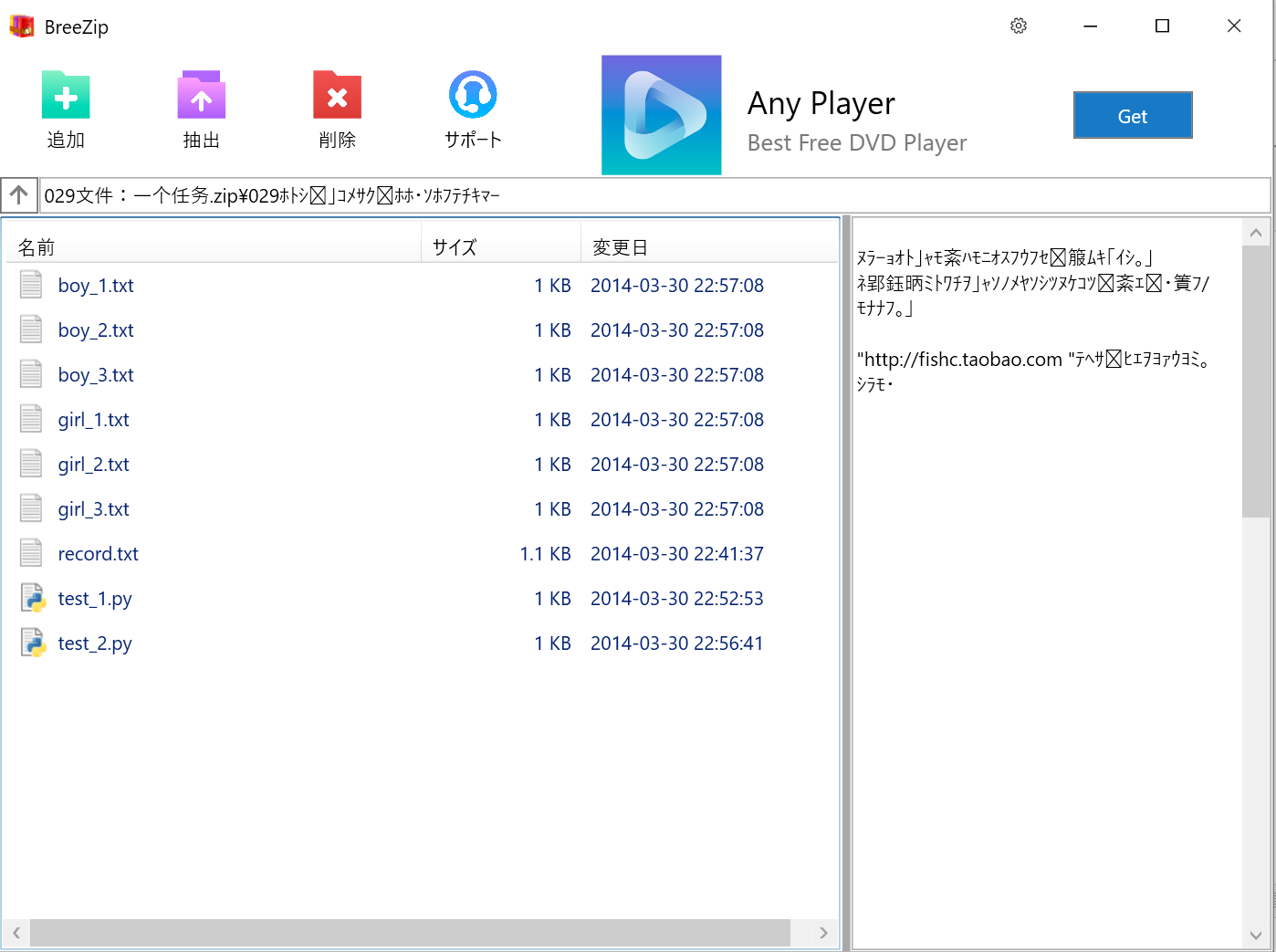Click the boy_3.txt file name
Image resolution: width=1276 pixels, height=952 pixels.
tap(96, 375)
